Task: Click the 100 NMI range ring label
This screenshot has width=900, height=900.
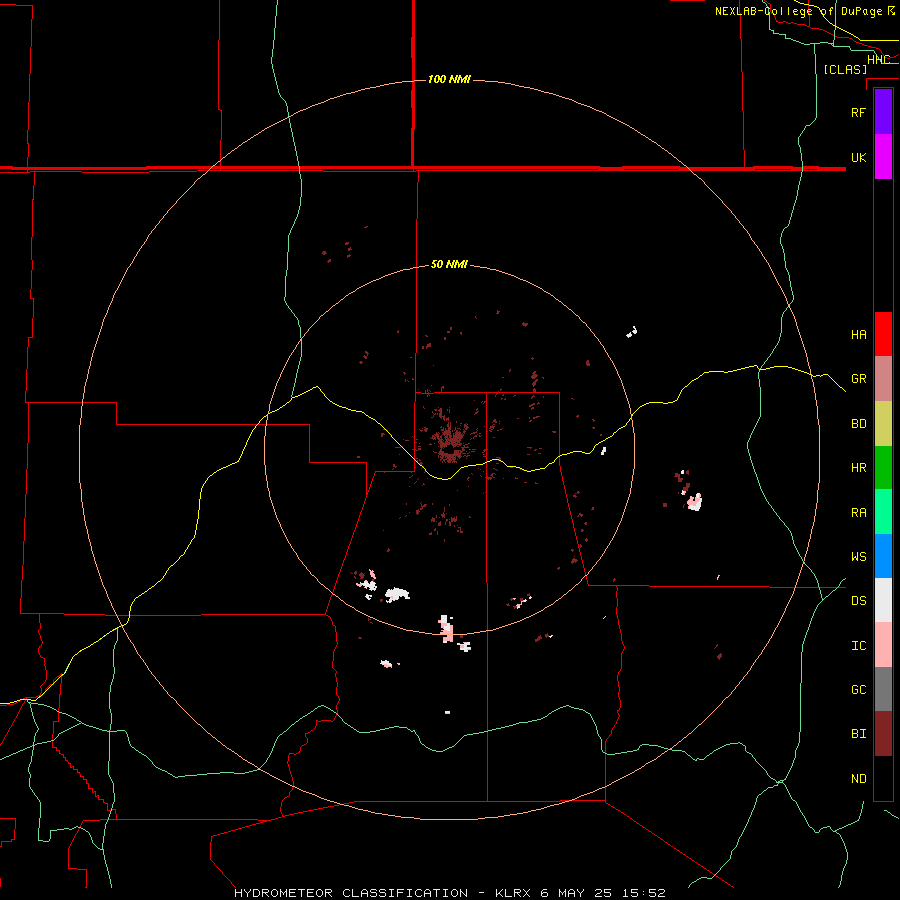Action: click(449, 79)
